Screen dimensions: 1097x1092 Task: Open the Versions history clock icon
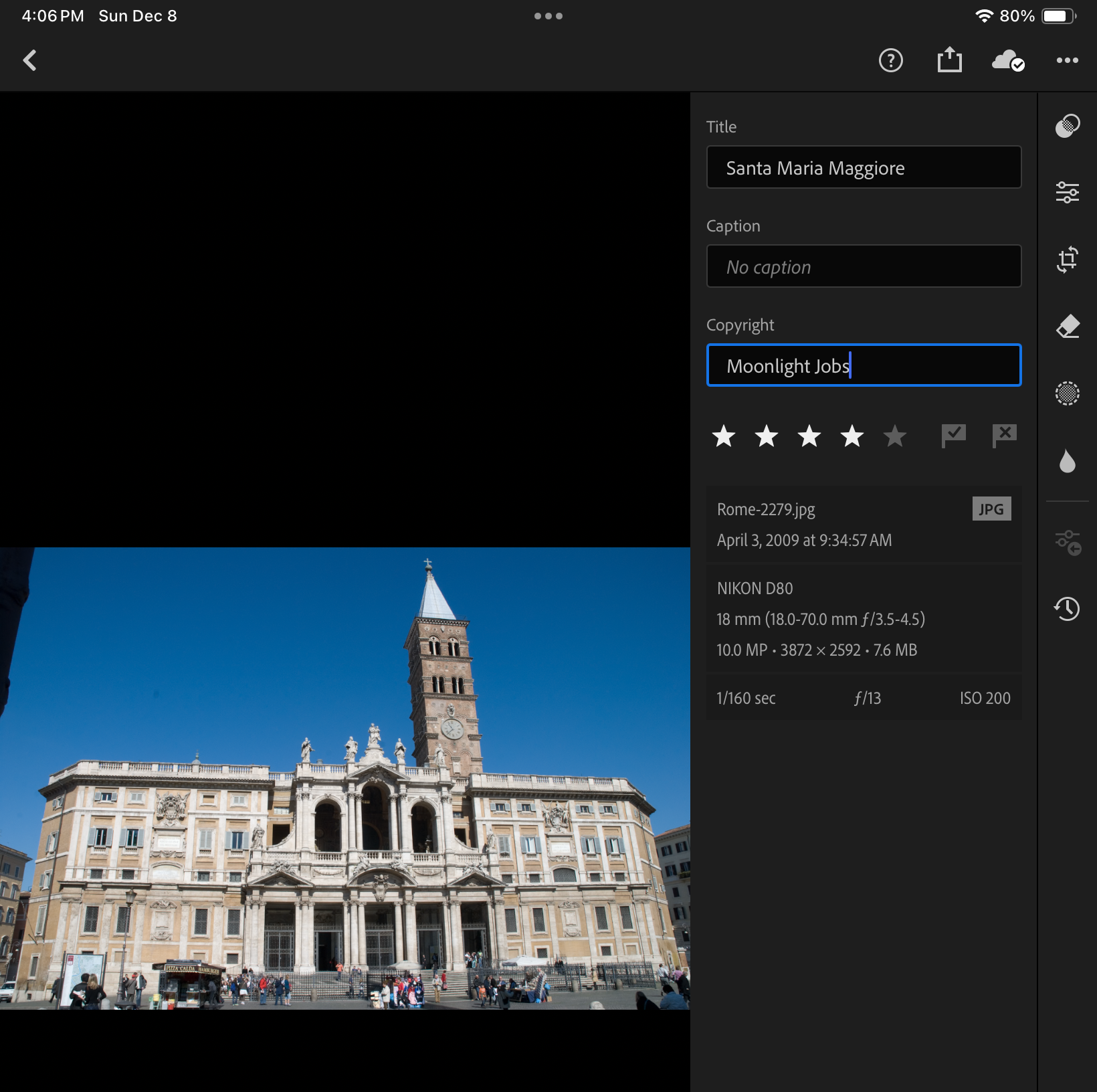point(1067,609)
